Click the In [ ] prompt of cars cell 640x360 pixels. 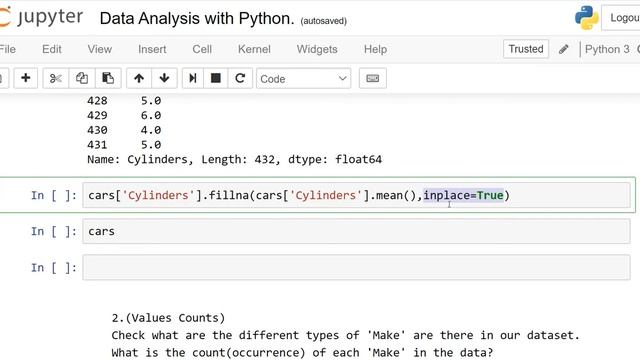coord(54,231)
